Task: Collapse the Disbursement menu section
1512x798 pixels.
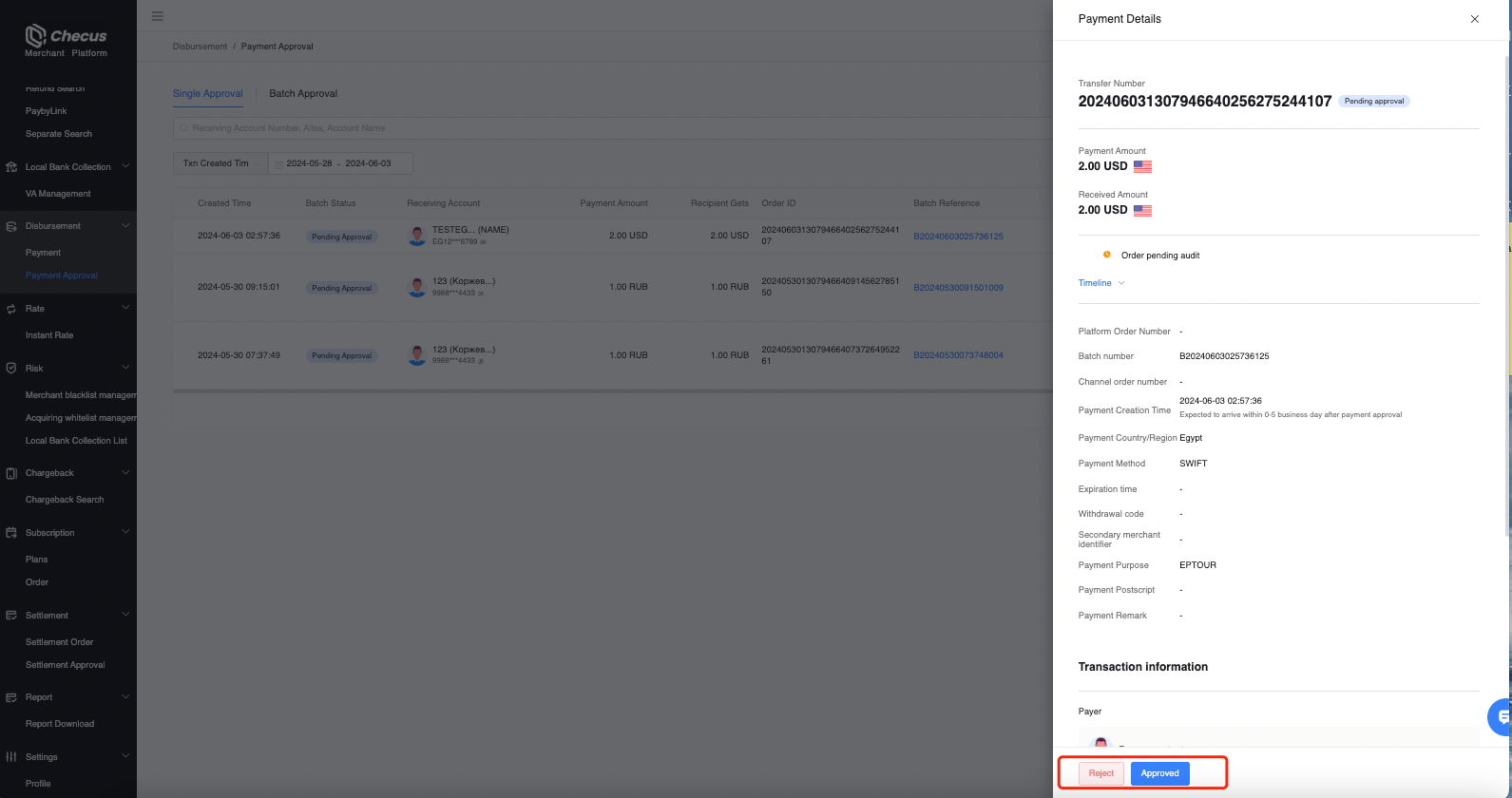Action: coord(125,226)
